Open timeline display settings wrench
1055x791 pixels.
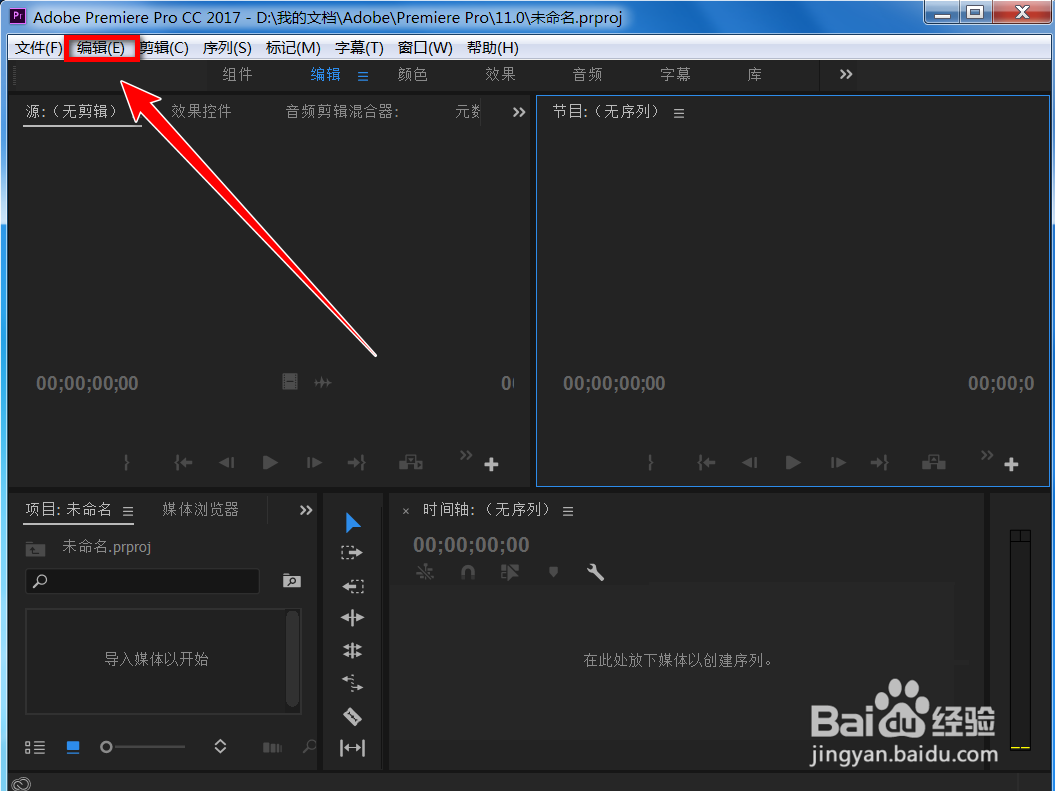[x=595, y=572]
